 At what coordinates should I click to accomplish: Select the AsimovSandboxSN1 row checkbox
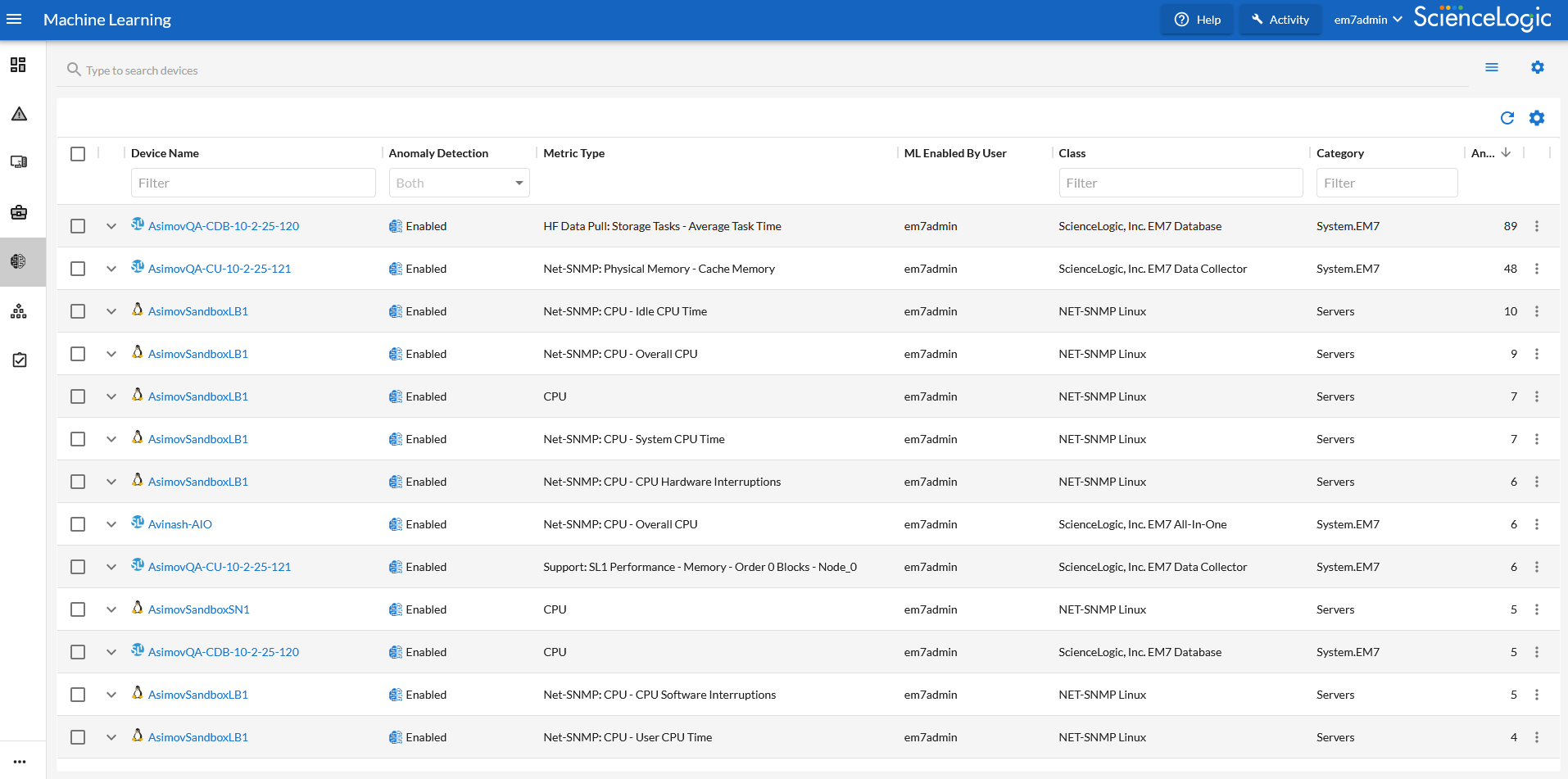tap(78, 609)
